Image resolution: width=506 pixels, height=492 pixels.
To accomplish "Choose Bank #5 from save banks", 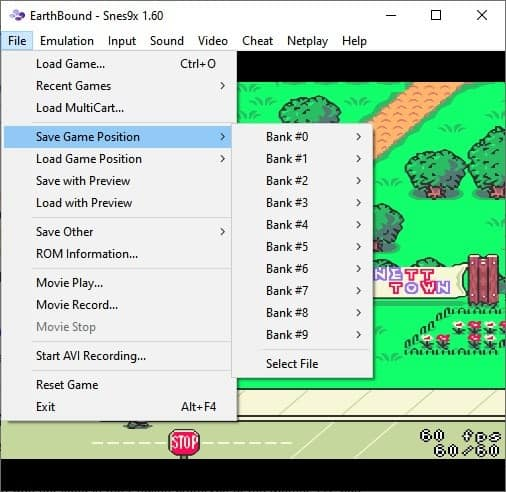I will (303, 247).
